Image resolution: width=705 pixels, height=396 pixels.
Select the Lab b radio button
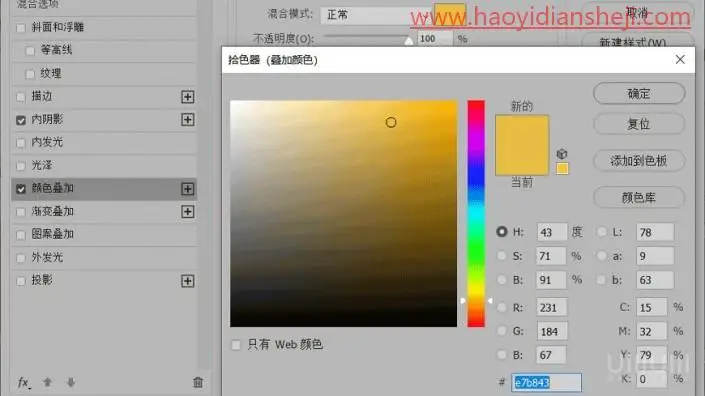click(602, 280)
